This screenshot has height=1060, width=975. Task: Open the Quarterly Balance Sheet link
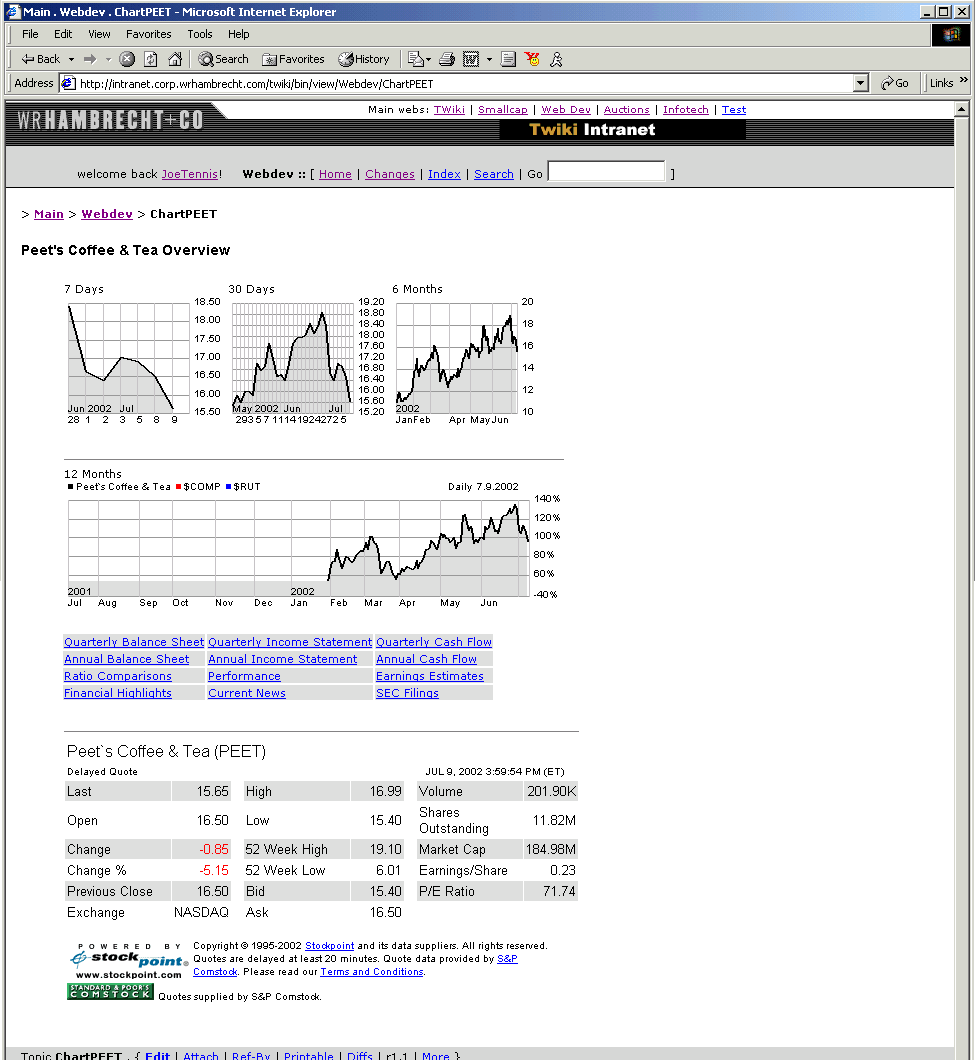tap(134, 642)
